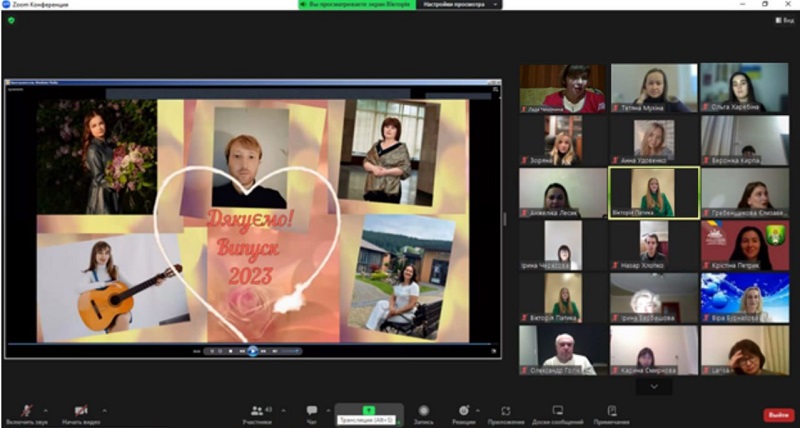
Task: Click the green share screen button
Action: [368, 411]
